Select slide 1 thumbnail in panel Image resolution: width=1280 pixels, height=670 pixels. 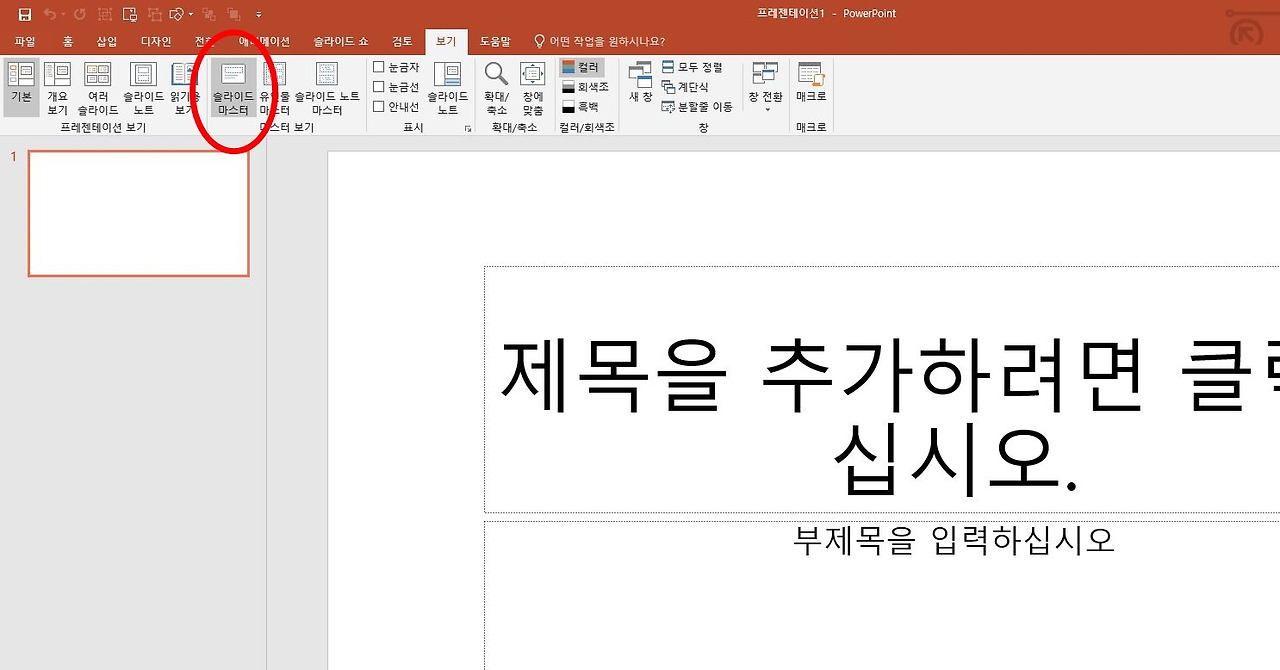coord(139,214)
